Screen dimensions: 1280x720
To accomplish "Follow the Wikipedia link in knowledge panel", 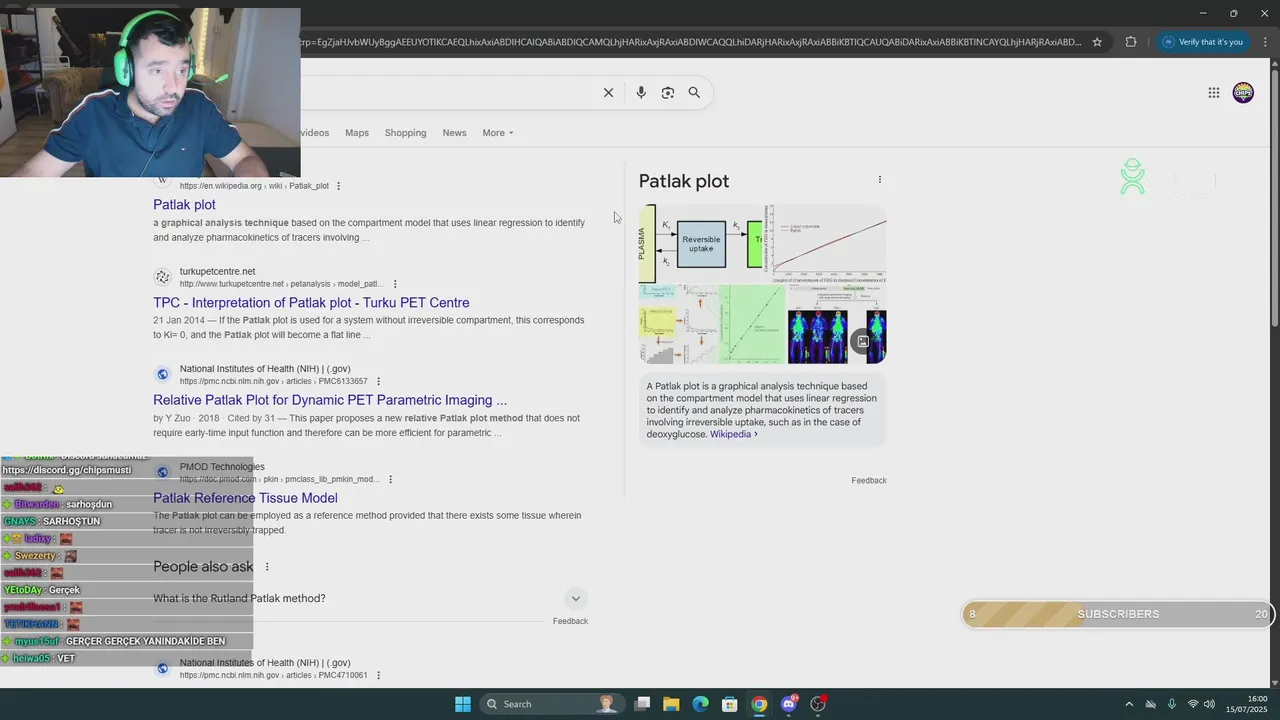I will pyautogui.click(x=733, y=434).
